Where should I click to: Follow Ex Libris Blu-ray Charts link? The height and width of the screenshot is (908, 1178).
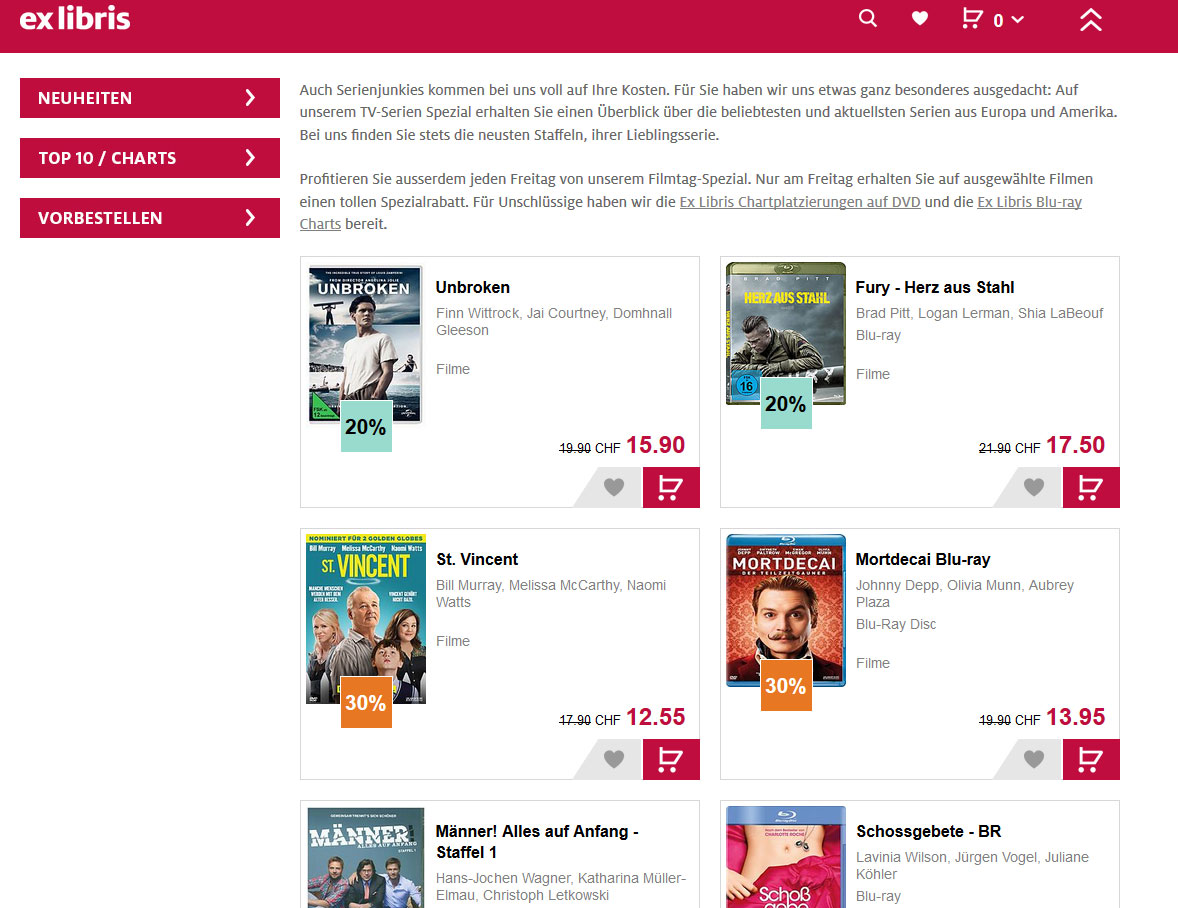click(1029, 202)
